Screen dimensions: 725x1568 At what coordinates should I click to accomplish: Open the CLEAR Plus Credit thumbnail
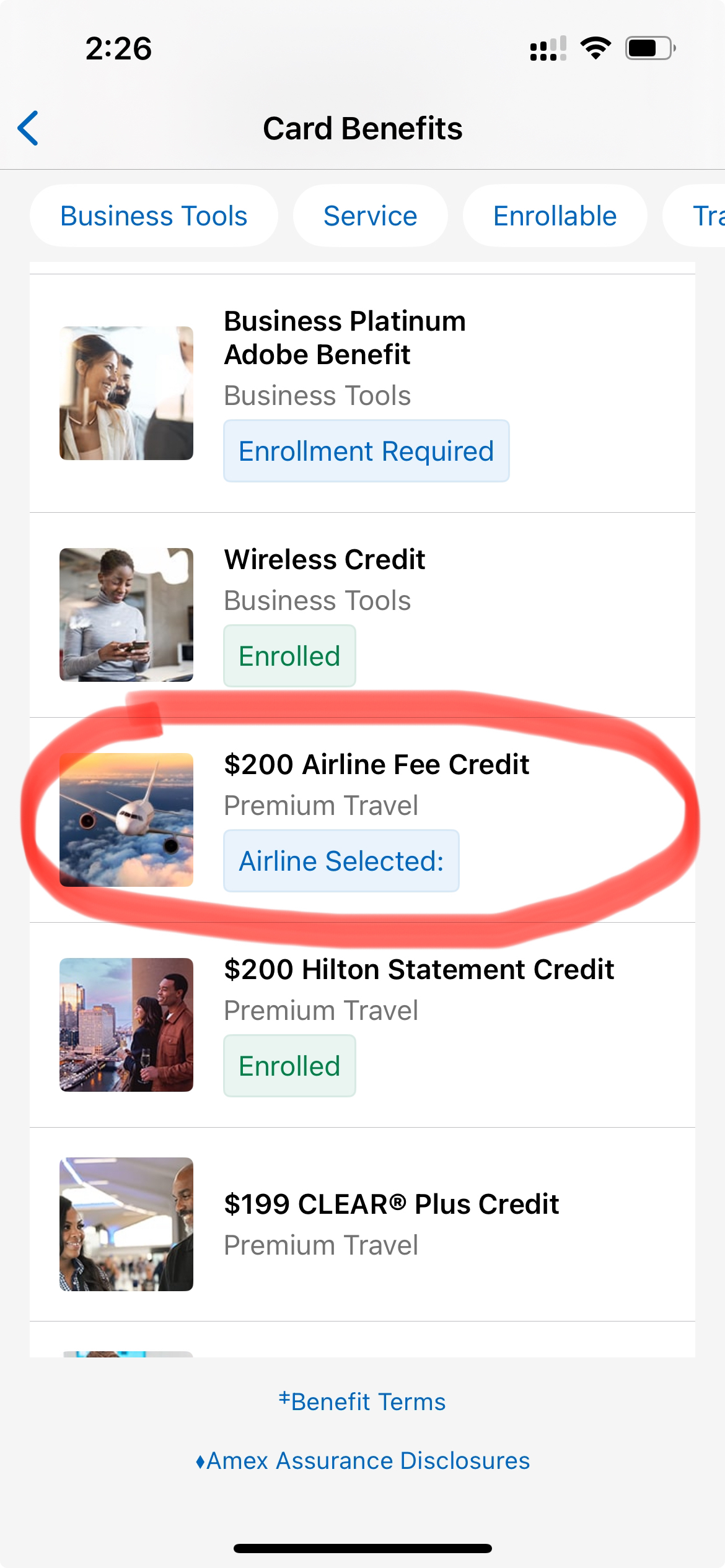point(126,1224)
